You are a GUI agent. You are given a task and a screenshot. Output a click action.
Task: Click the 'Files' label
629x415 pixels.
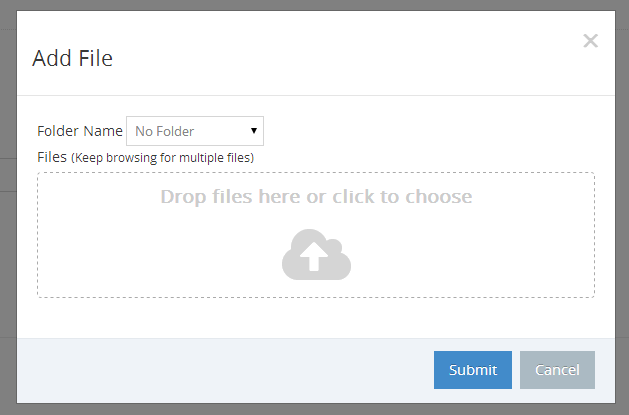[x=52, y=157]
